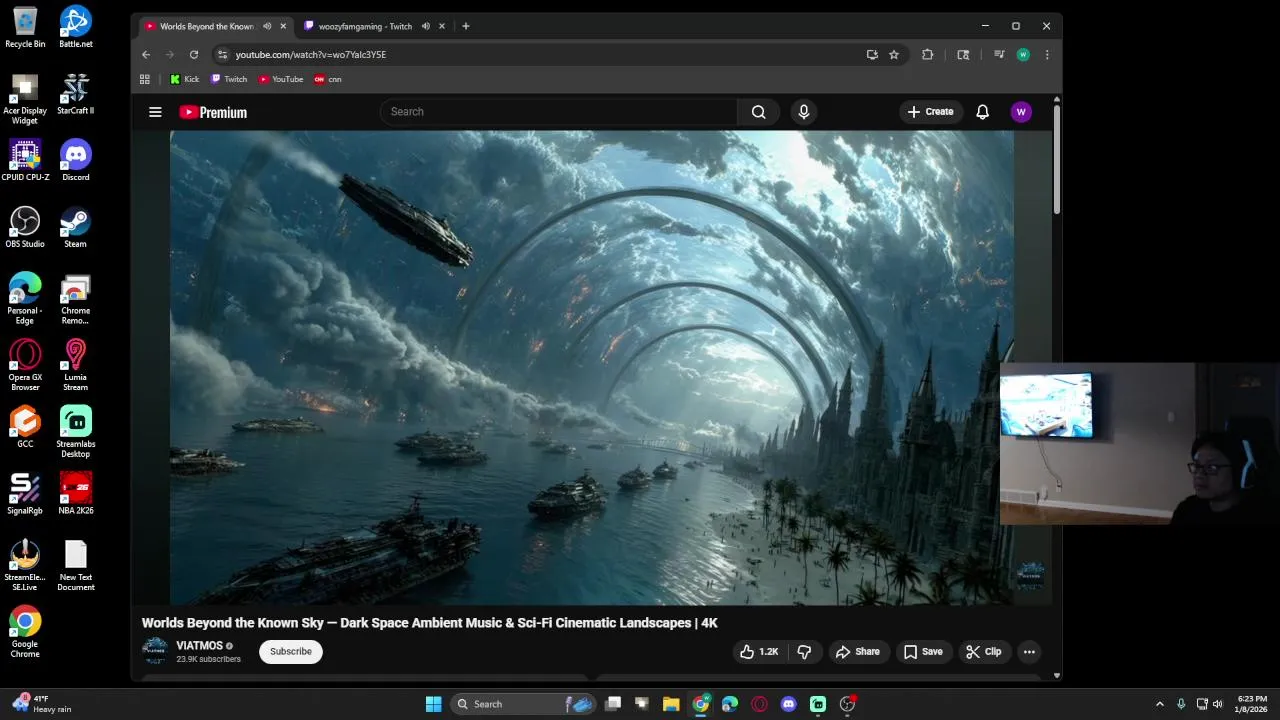The image size is (1280, 720).
Task: Open OBS Studio desktop shortcut
Action: pyautogui.click(x=25, y=228)
